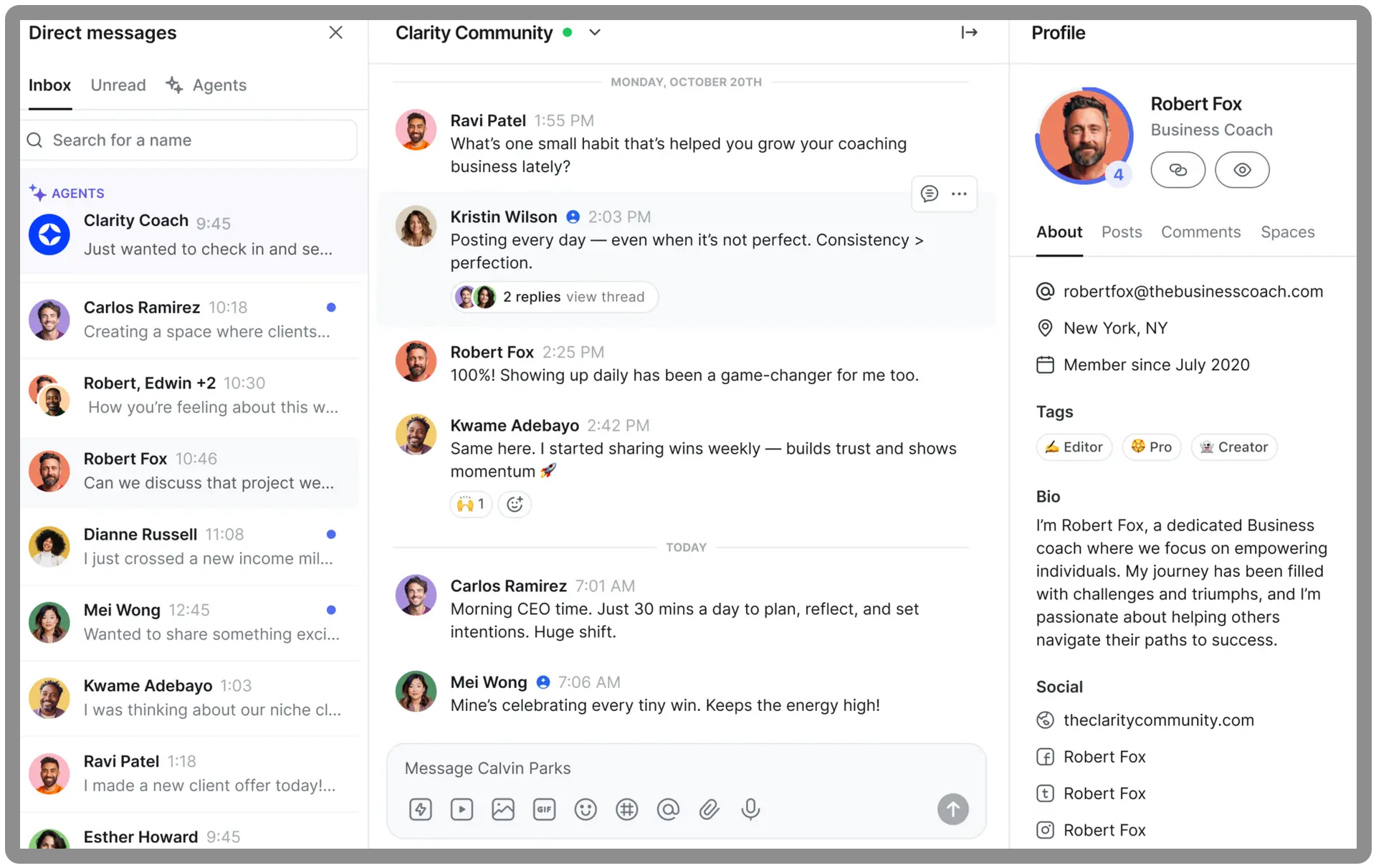
Task: Toggle the eye icon on Robert Fox profile
Action: (1242, 170)
